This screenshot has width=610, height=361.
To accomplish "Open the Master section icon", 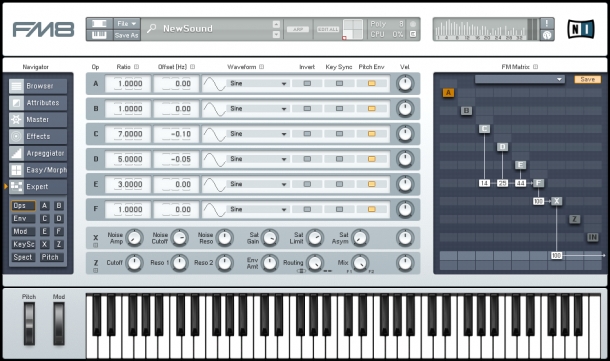I will (x=16, y=119).
